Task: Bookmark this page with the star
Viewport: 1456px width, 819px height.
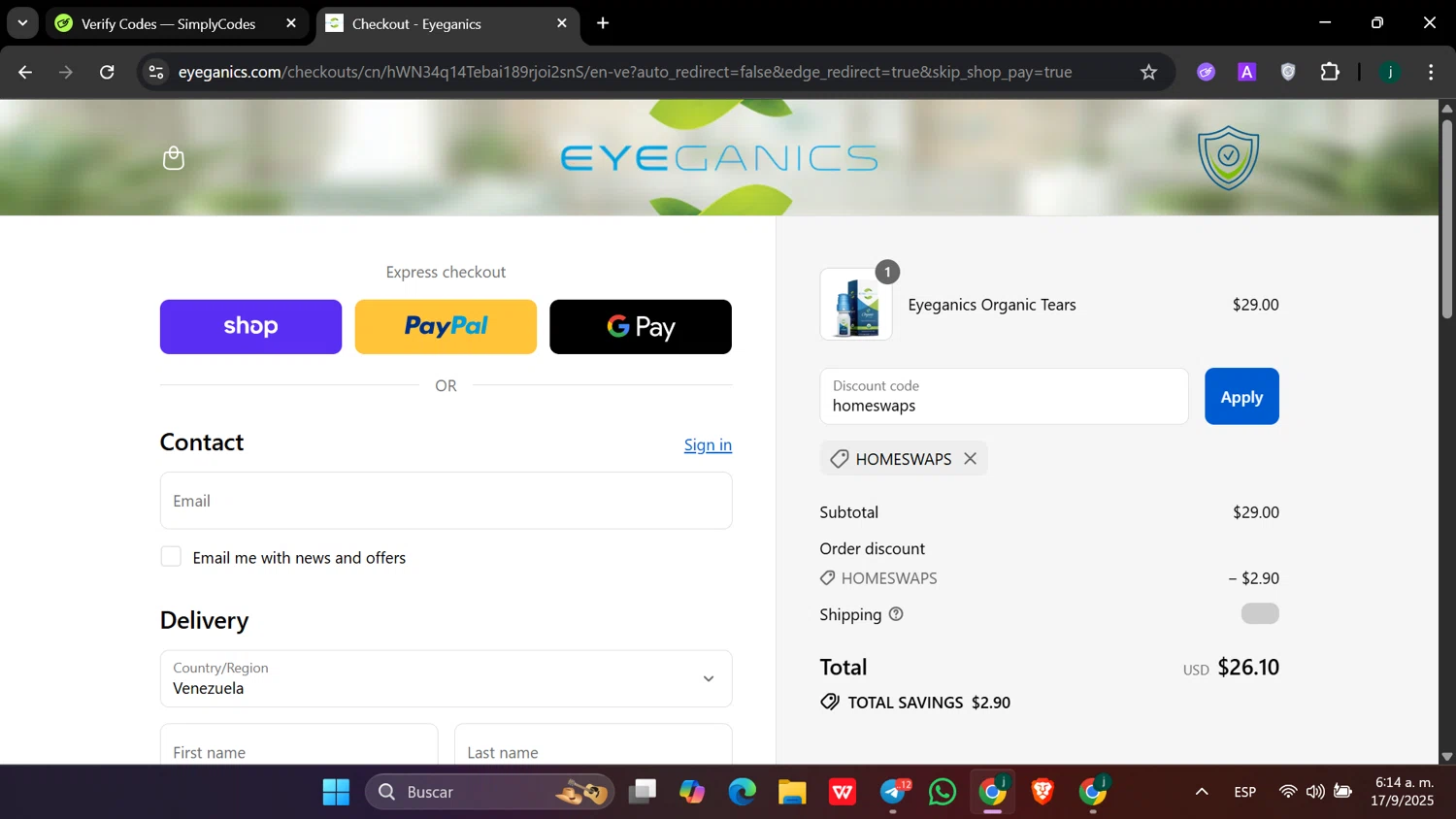Action: pyautogui.click(x=1148, y=72)
